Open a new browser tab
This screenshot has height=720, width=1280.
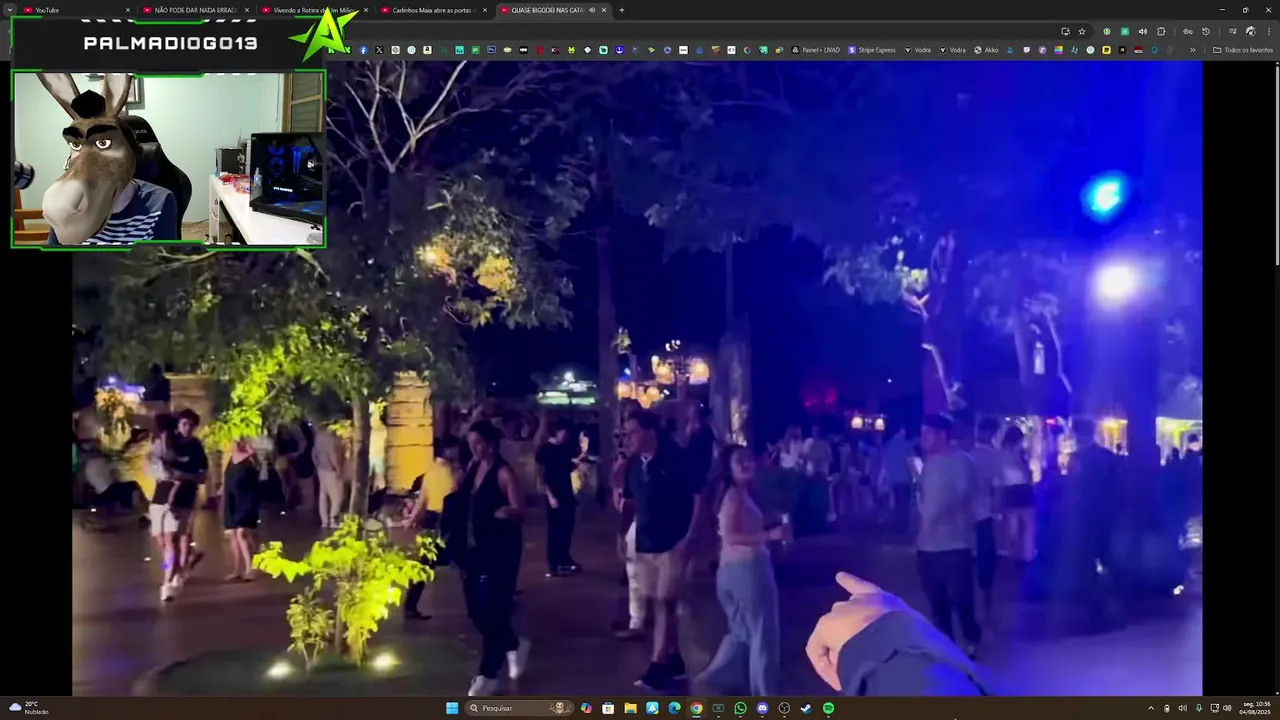[x=622, y=10]
